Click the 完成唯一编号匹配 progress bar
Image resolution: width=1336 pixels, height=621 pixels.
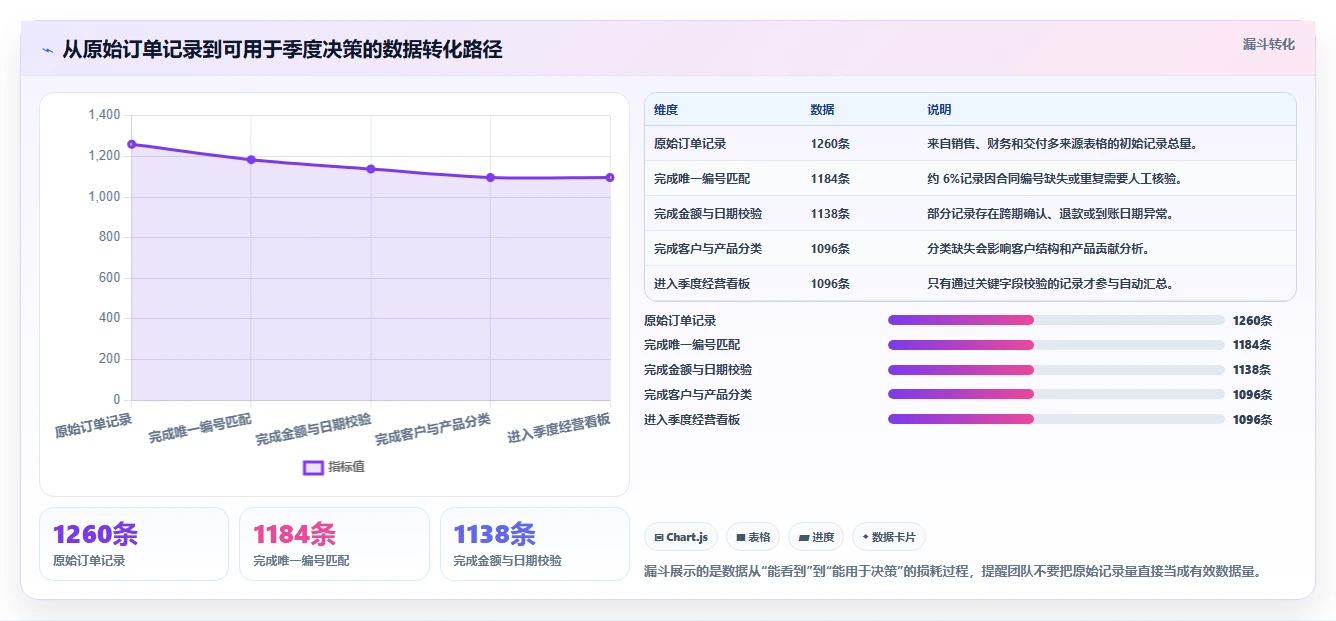1056,345
